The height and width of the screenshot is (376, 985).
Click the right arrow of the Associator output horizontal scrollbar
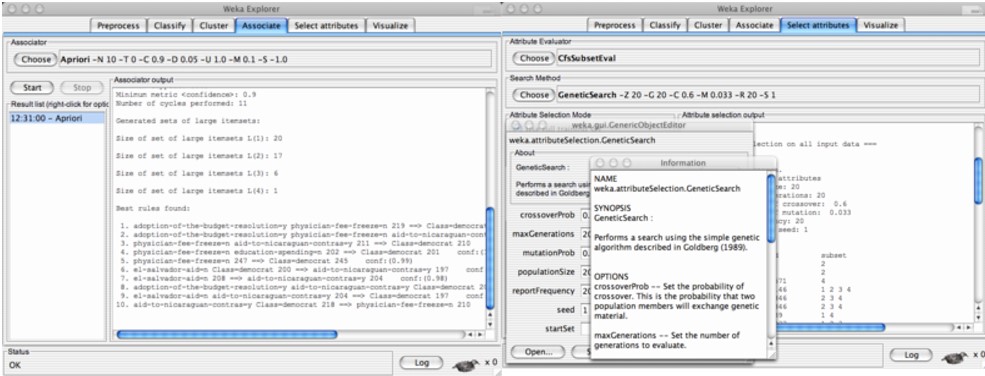tap(481, 335)
